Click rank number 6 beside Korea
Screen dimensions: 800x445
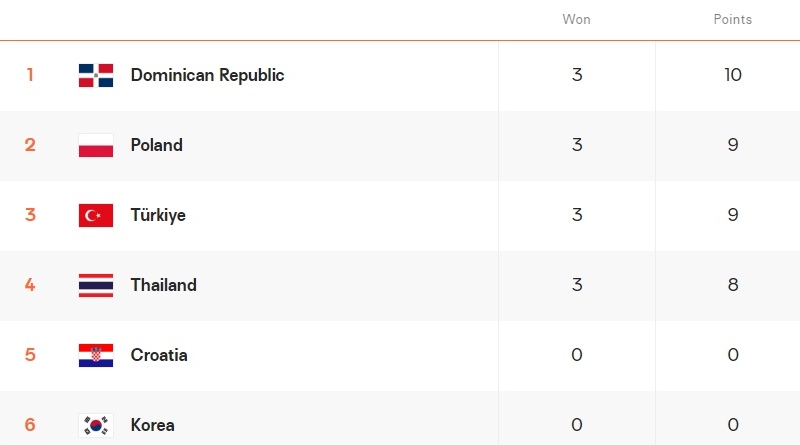click(x=30, y=425)
